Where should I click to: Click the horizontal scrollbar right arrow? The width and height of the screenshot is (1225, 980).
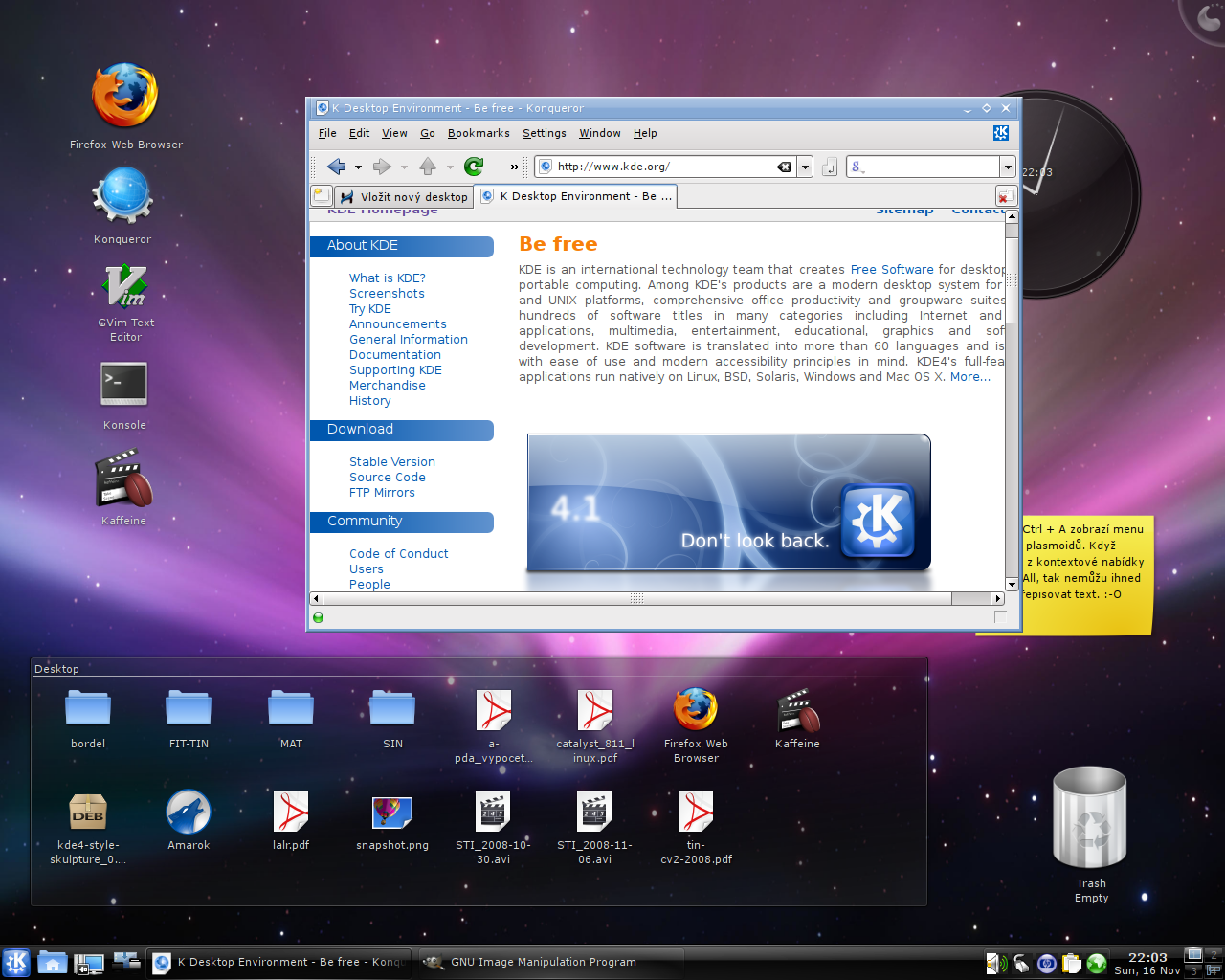click(x=997, y=598)
